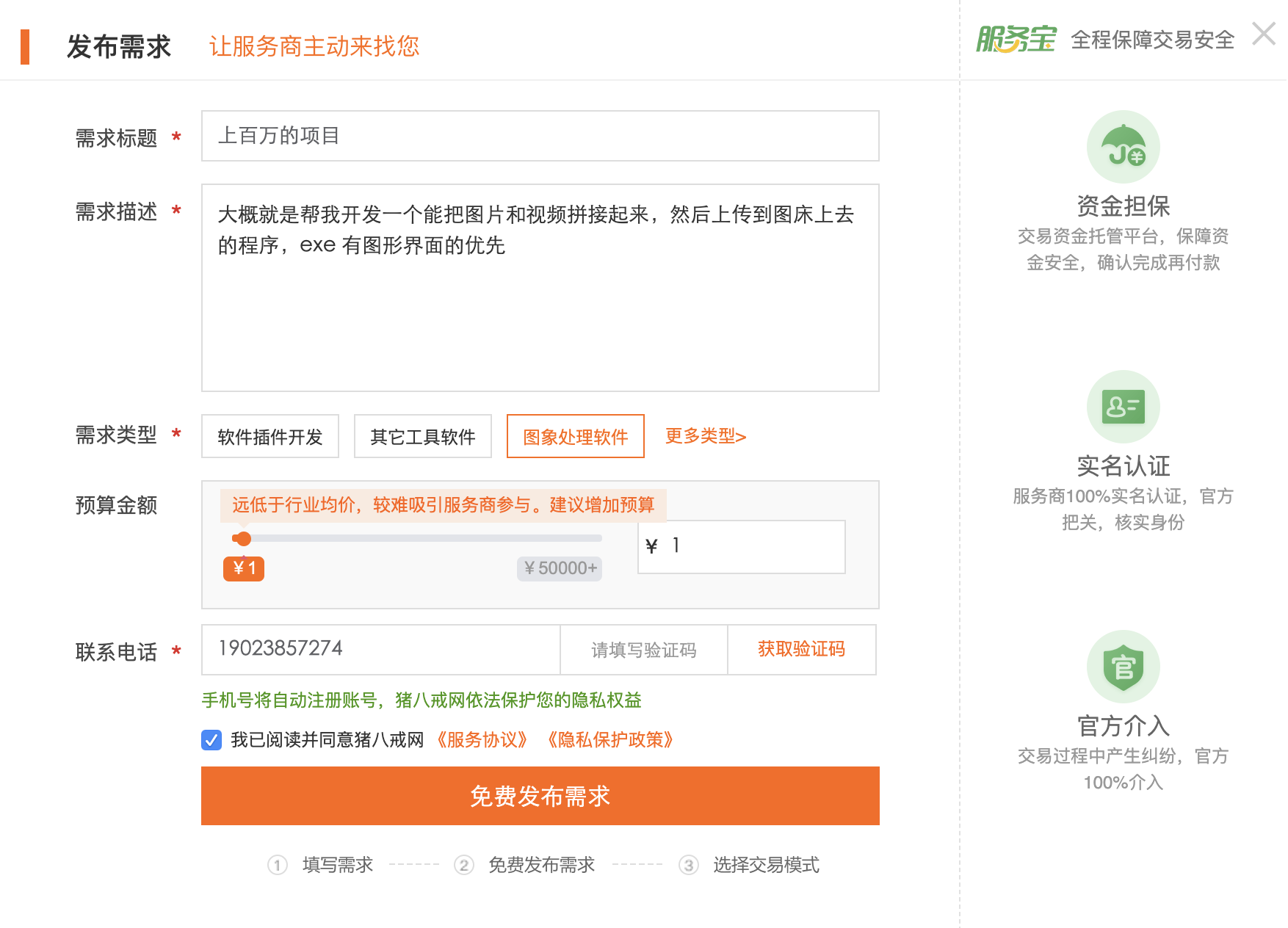This screenshot has height=928, width=1288.
Task: Click the budget amount ¥ input field
Action: point(742,547)
